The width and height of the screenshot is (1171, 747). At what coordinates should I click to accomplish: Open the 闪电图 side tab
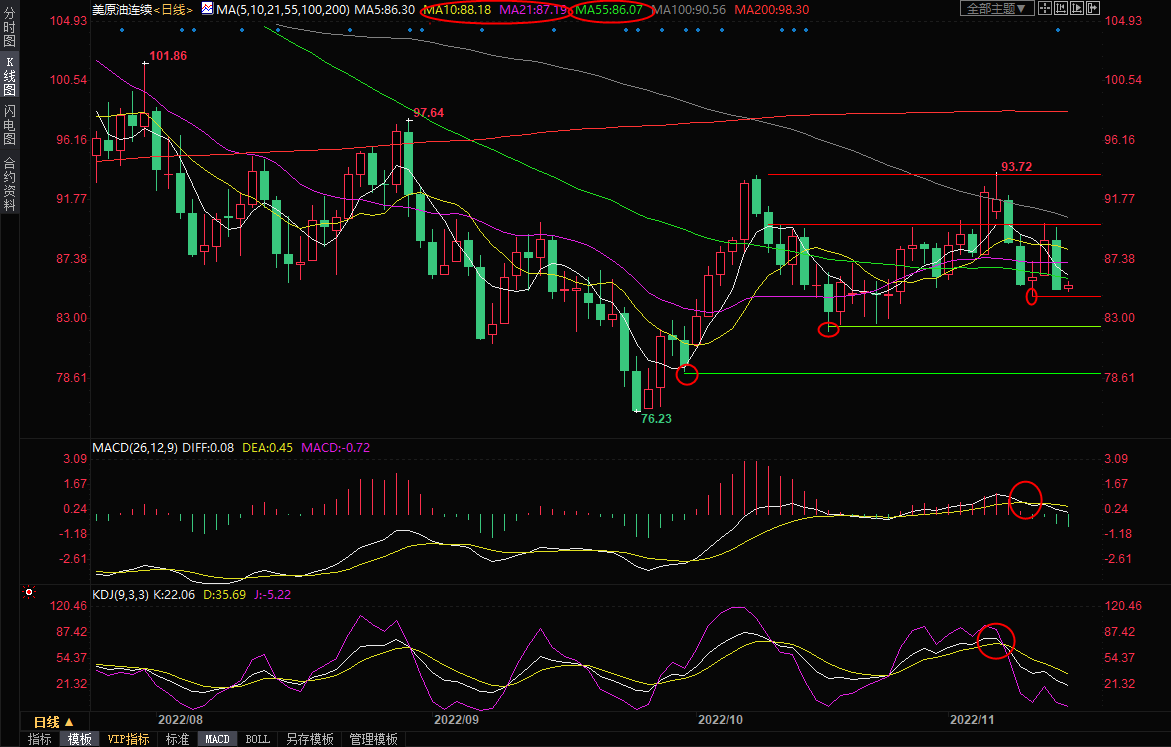(9, 125)
